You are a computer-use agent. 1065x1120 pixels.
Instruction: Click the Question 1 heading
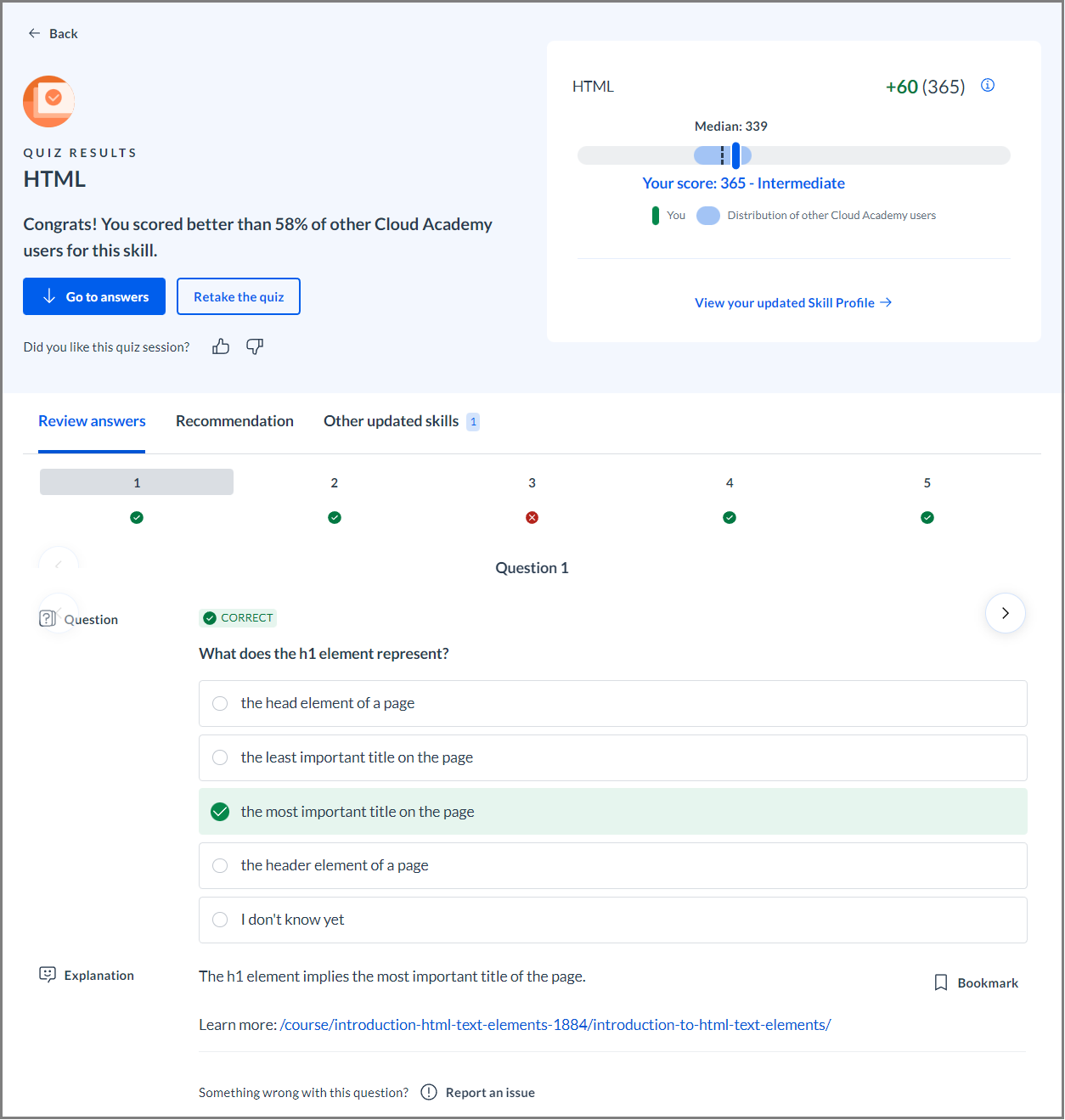[532, 568]
